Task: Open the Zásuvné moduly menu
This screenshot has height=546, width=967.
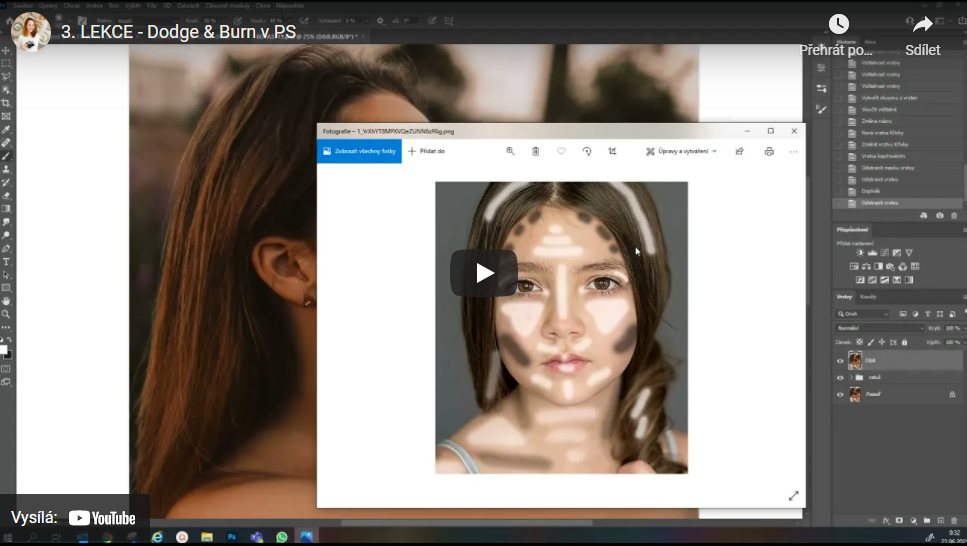Action: [x=228, y=6]
